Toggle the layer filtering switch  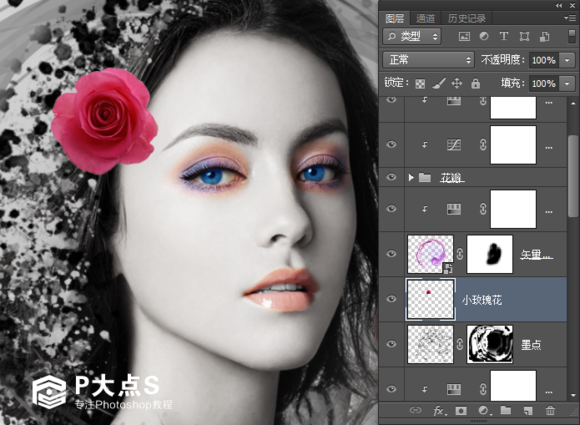571,37
